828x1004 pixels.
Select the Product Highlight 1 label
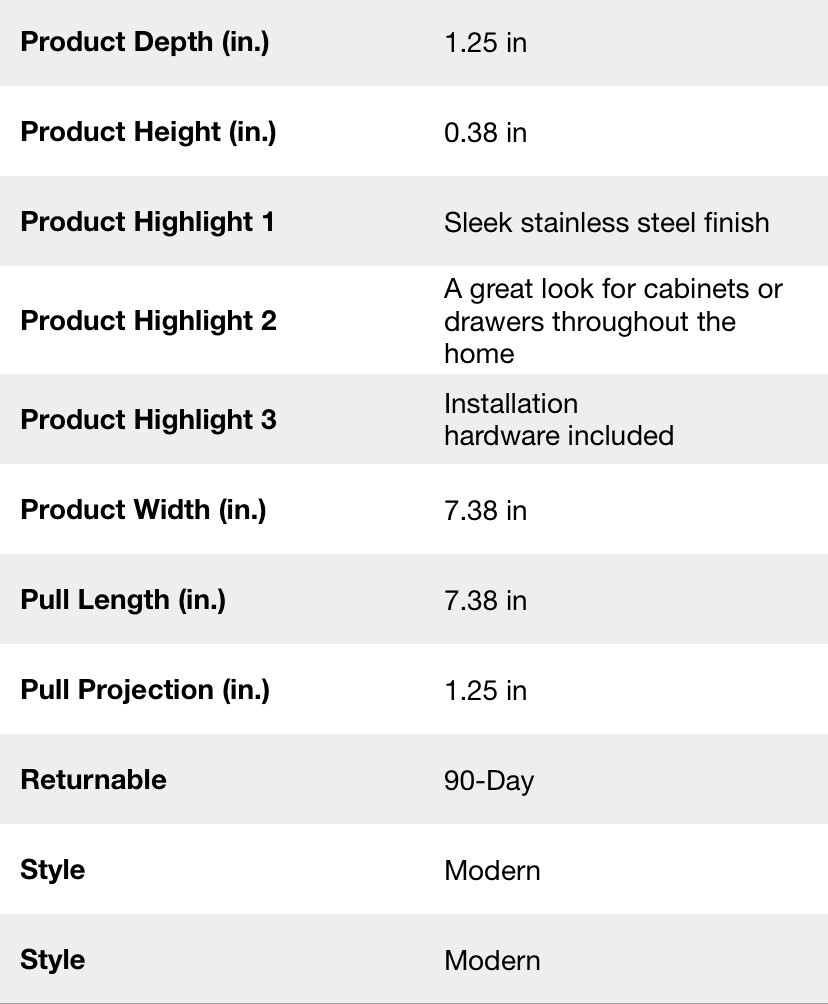tap(147, 222)
